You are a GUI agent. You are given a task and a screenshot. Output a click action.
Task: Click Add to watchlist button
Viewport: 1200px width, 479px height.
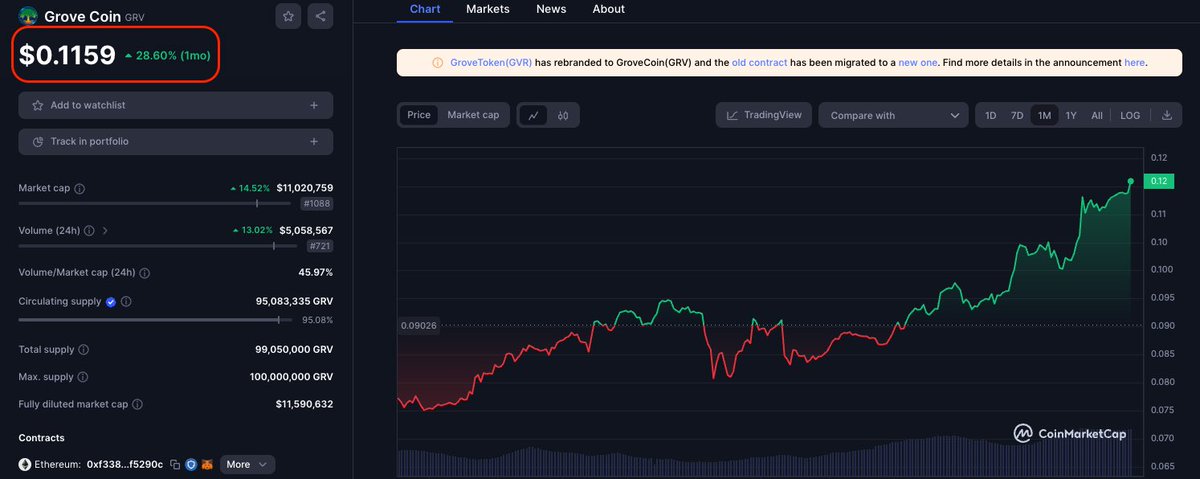(x=176, y=105)
